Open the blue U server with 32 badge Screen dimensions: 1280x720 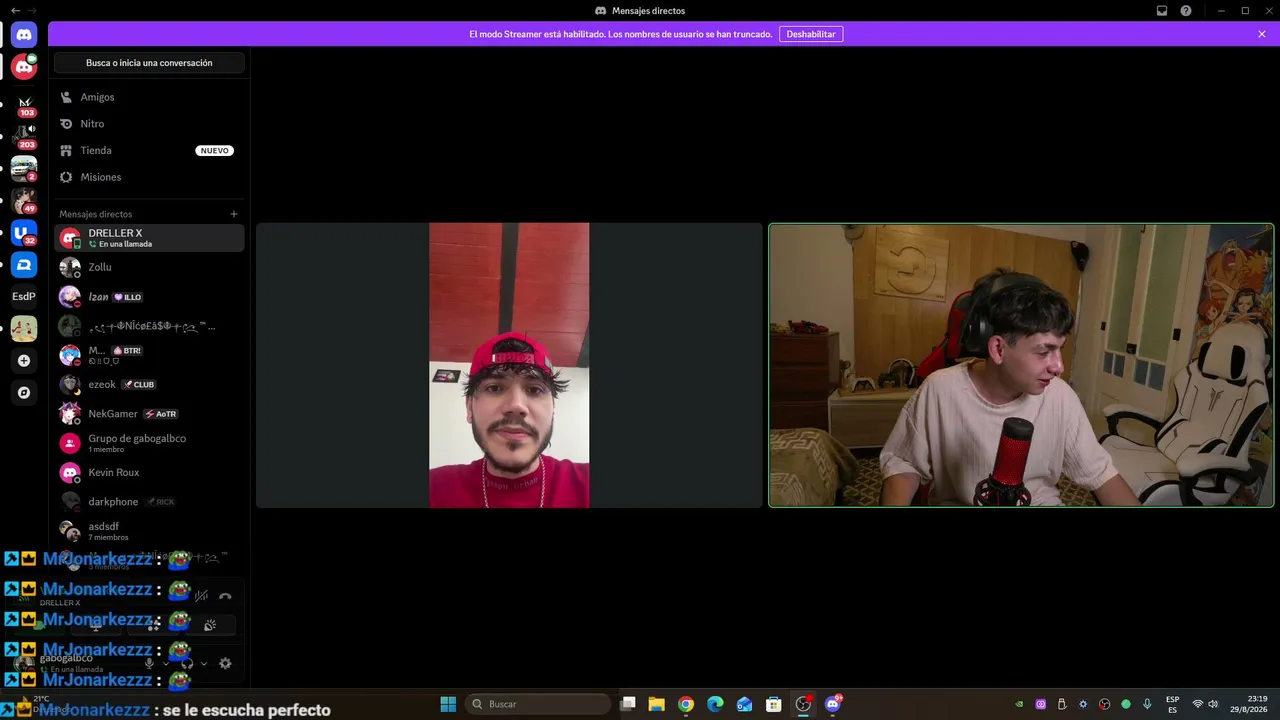click(24, 232)
